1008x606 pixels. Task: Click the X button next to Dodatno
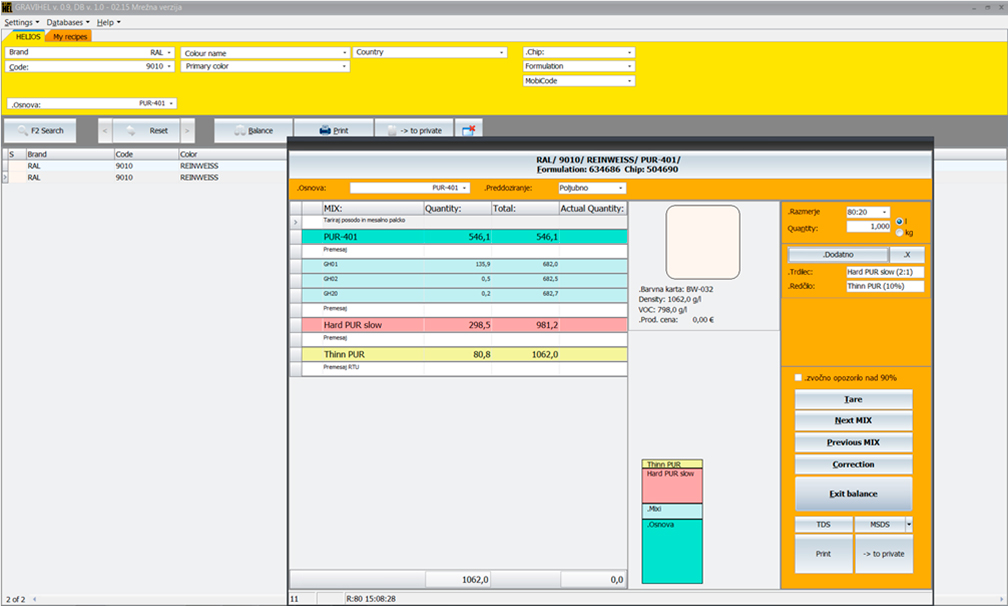[907, 254]
